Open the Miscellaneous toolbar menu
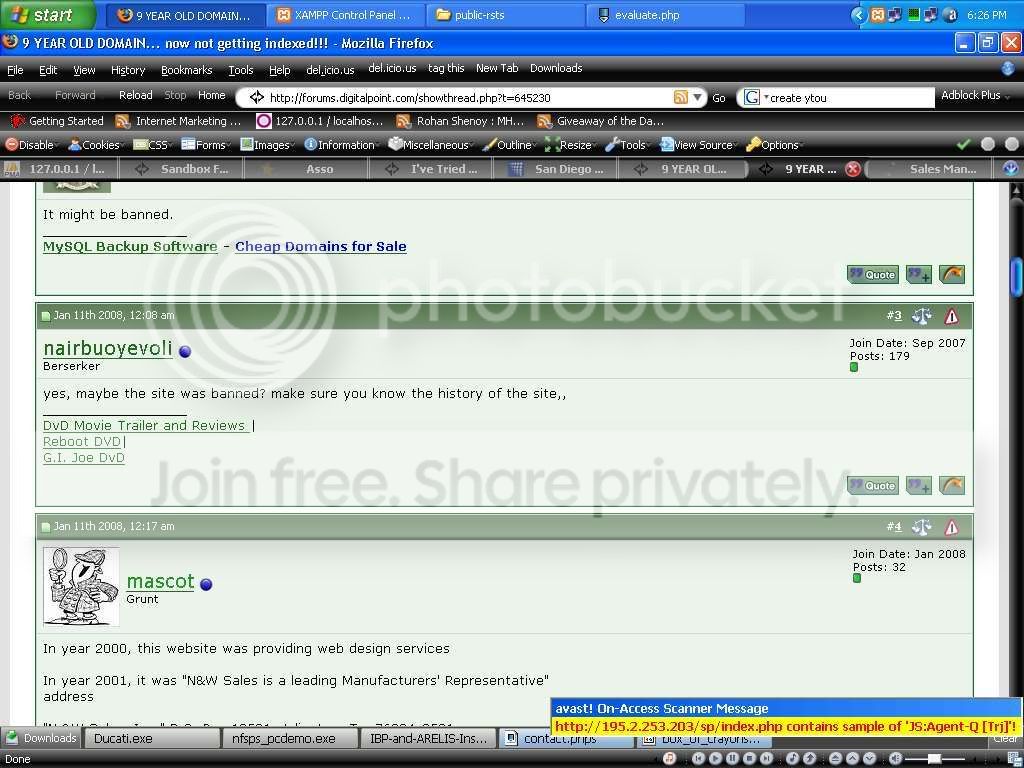This screenshot has width=1024, height=768. pyautogui.click(x=430, y=145)
